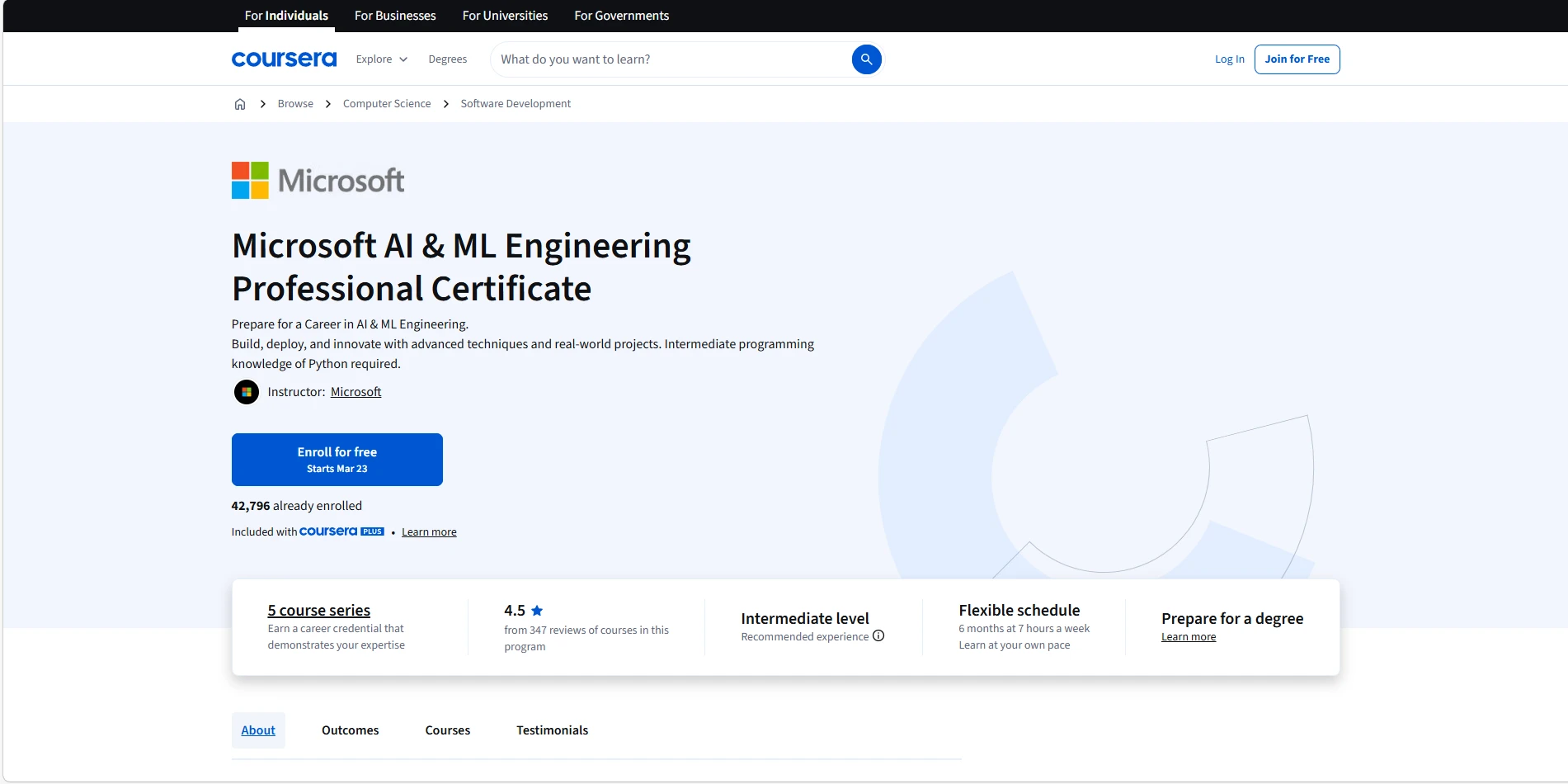Click the Microsoft logo above the certificate title
This screenshot has height=784, width=1568.
[318, 180]
